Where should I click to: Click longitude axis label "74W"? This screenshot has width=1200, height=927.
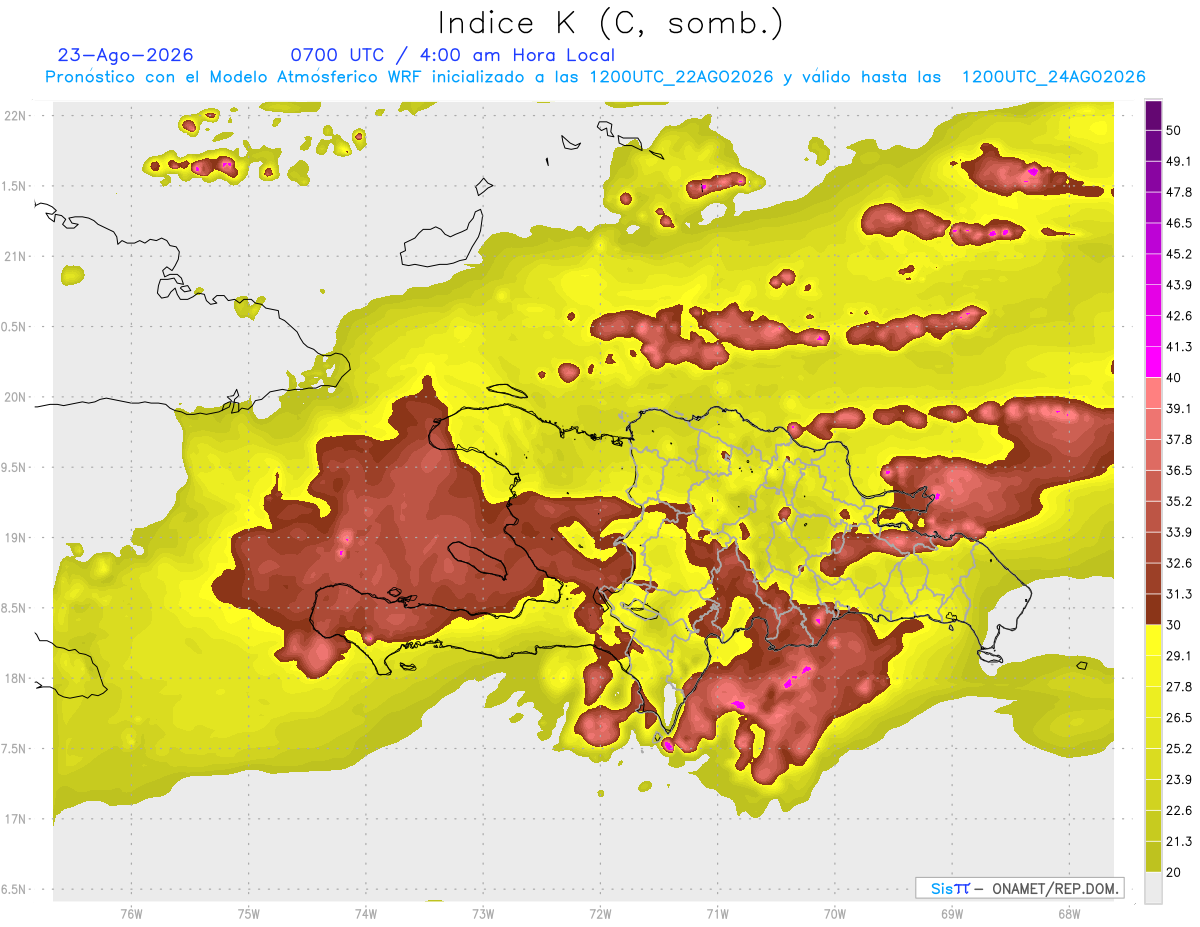tap(365, 914)
